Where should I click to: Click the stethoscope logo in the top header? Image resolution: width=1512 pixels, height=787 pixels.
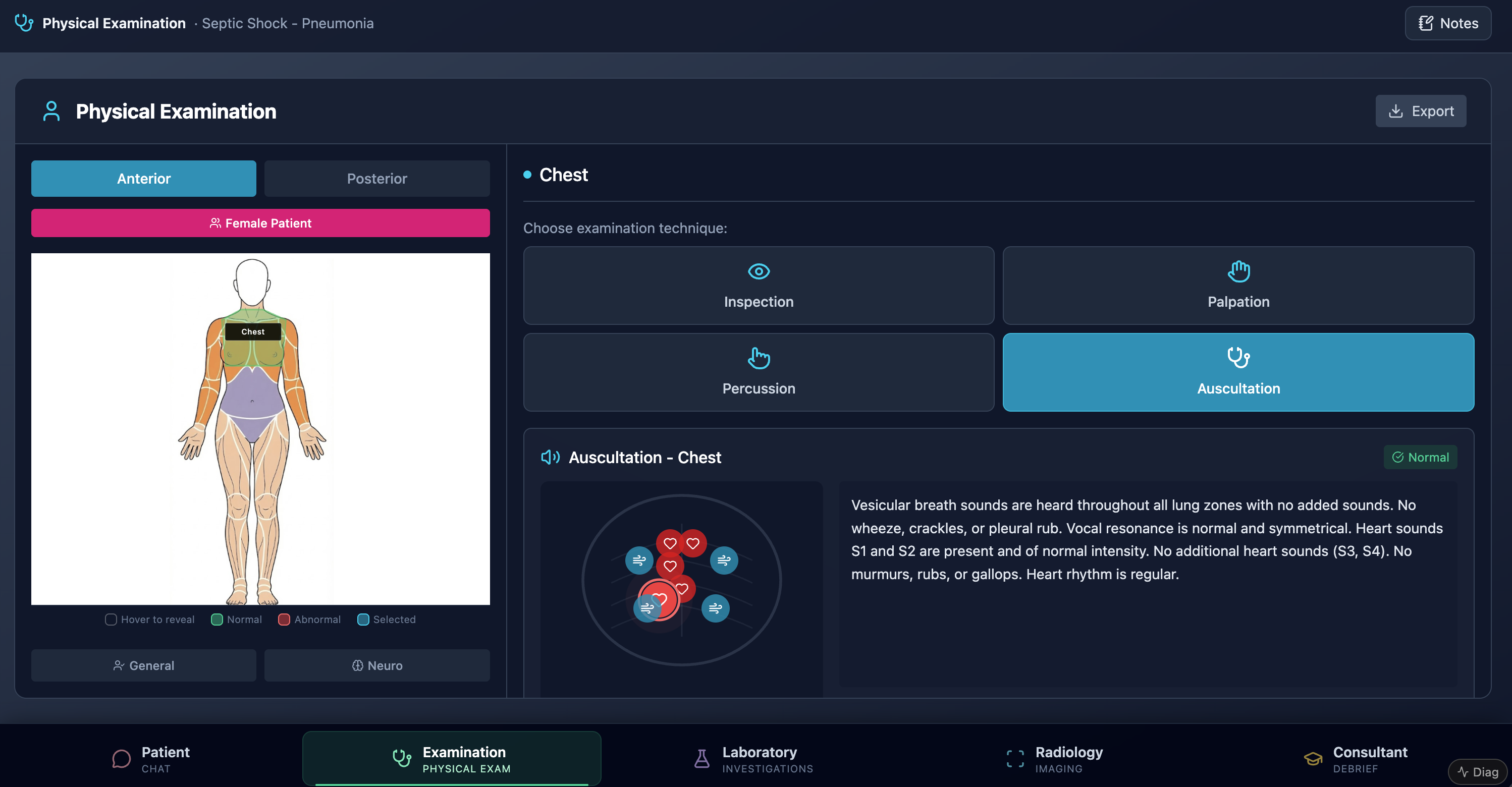(x=24, y=23)
